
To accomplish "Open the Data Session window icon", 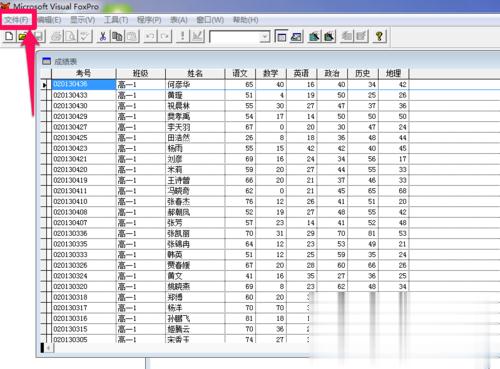I will coord(296,36).
